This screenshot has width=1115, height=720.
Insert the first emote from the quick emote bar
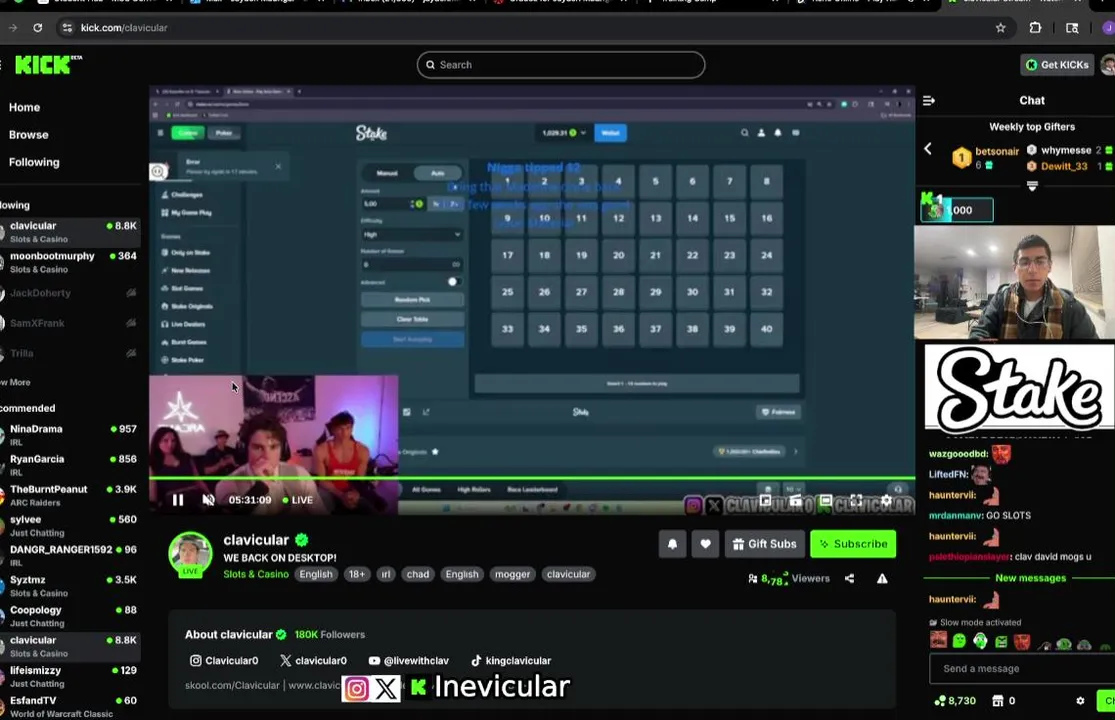938,642
